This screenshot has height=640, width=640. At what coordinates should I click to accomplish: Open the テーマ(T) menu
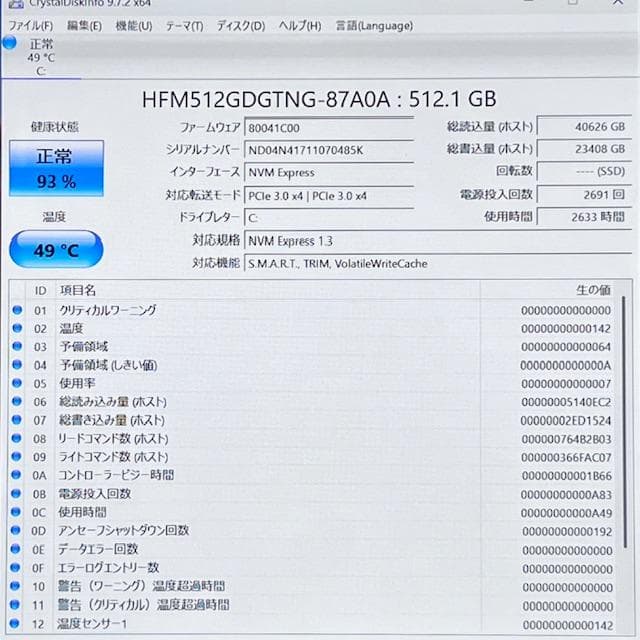click(x=185, y=25)
